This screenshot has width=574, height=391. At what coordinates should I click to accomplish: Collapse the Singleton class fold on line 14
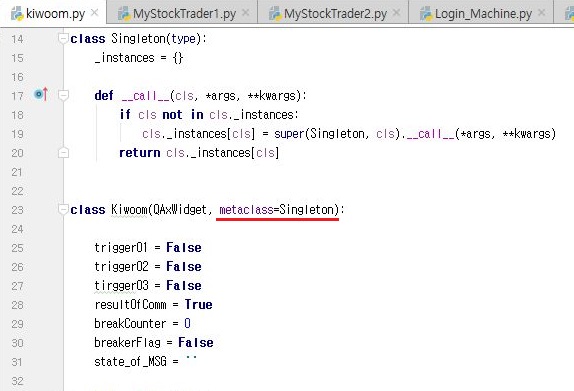tap(63, 38)
